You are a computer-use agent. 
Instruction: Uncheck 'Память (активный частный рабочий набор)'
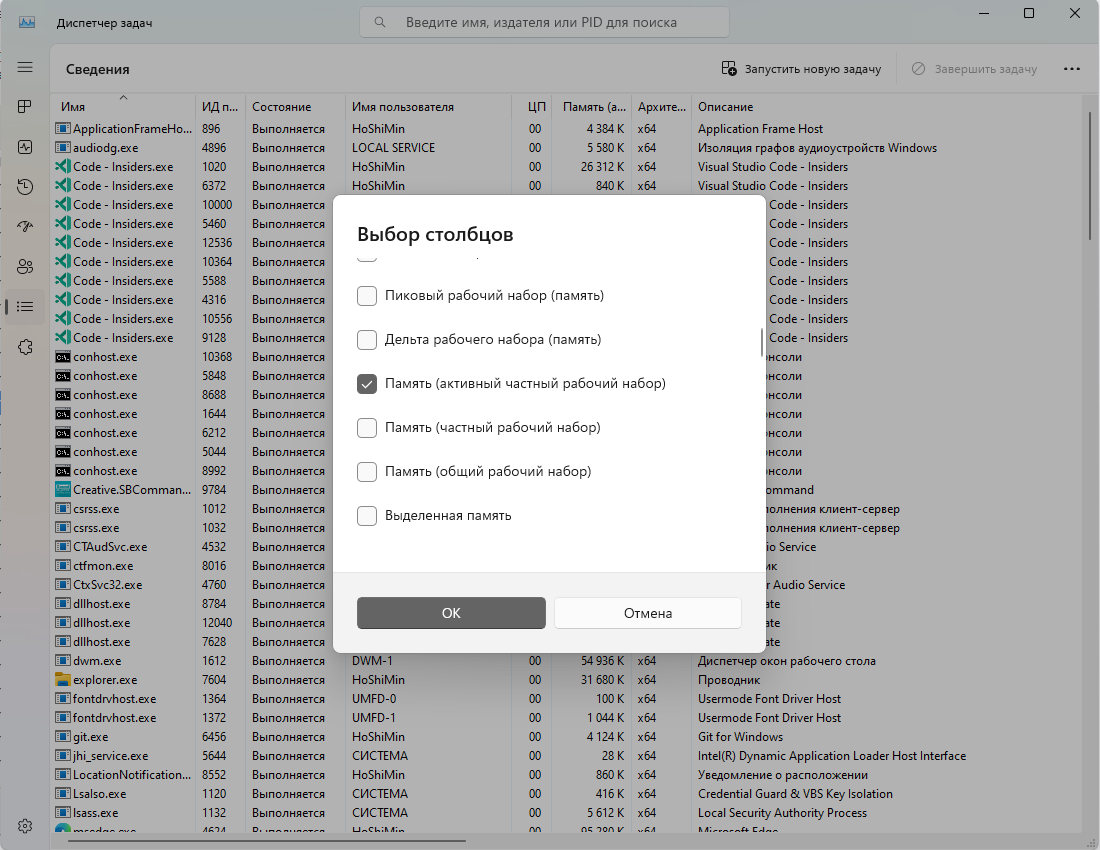coord(367,384)
